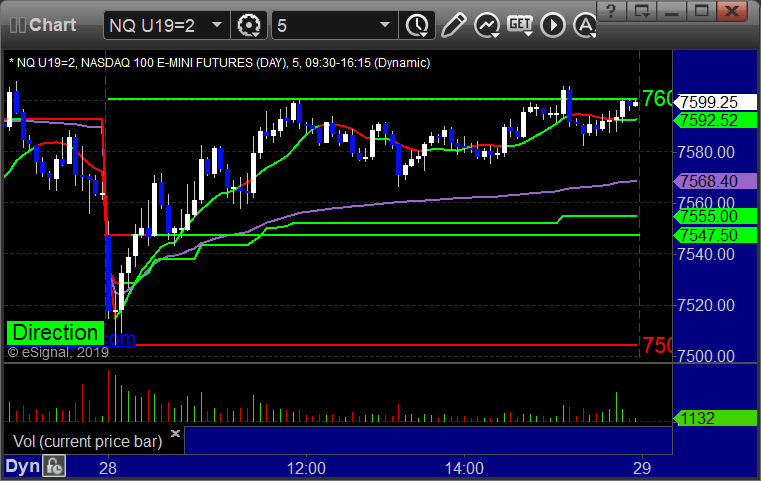Toggle the Dyn dynamic scaling mode
The height and width of the screenshot is (481, 761).
click(22, 466)
